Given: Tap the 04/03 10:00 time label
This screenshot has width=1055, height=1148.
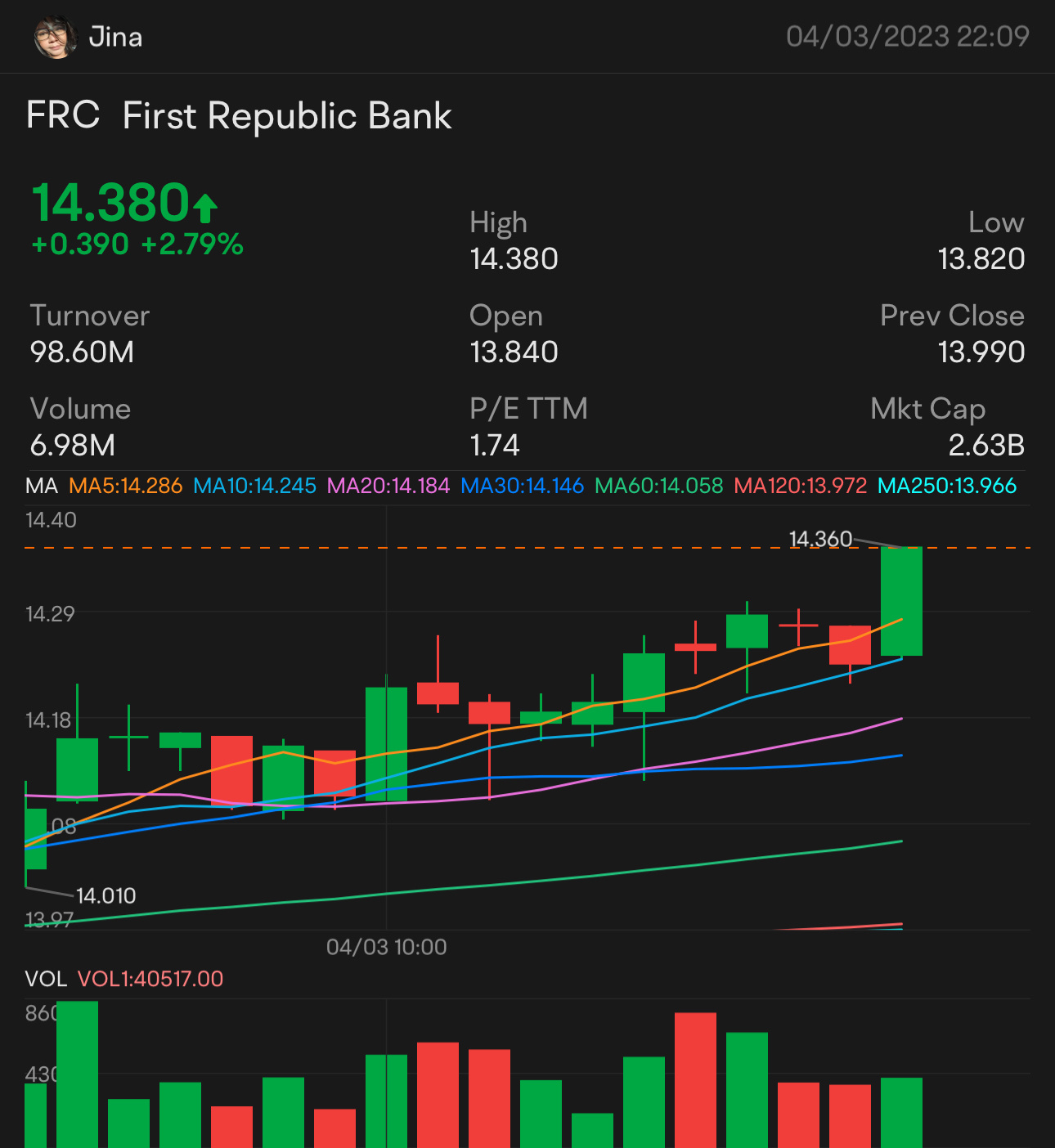Looking at the screenshot, I should click(x=387, y=948).
